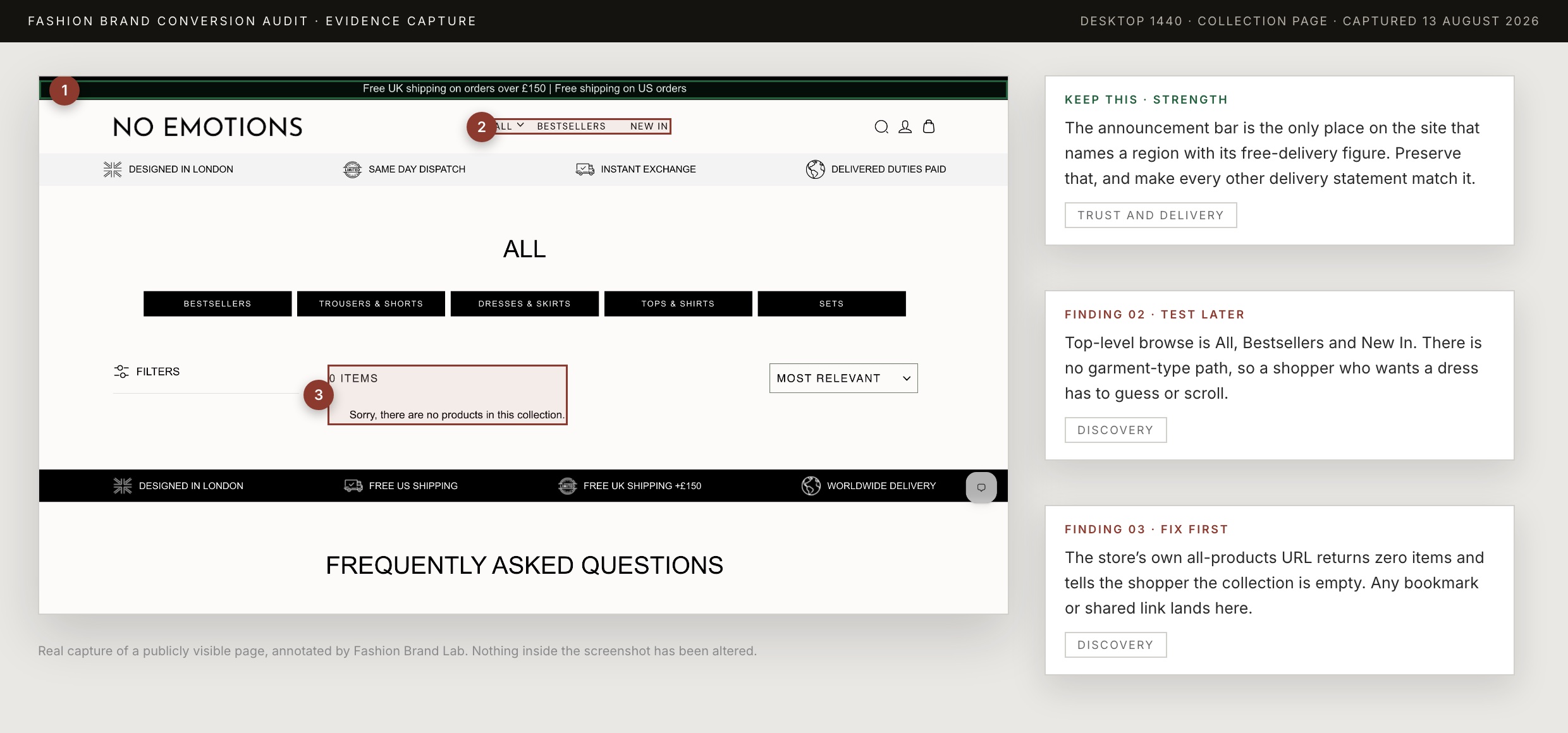Click the chat bubble widget
The image size is (1568, 733).
coord(981,487)
